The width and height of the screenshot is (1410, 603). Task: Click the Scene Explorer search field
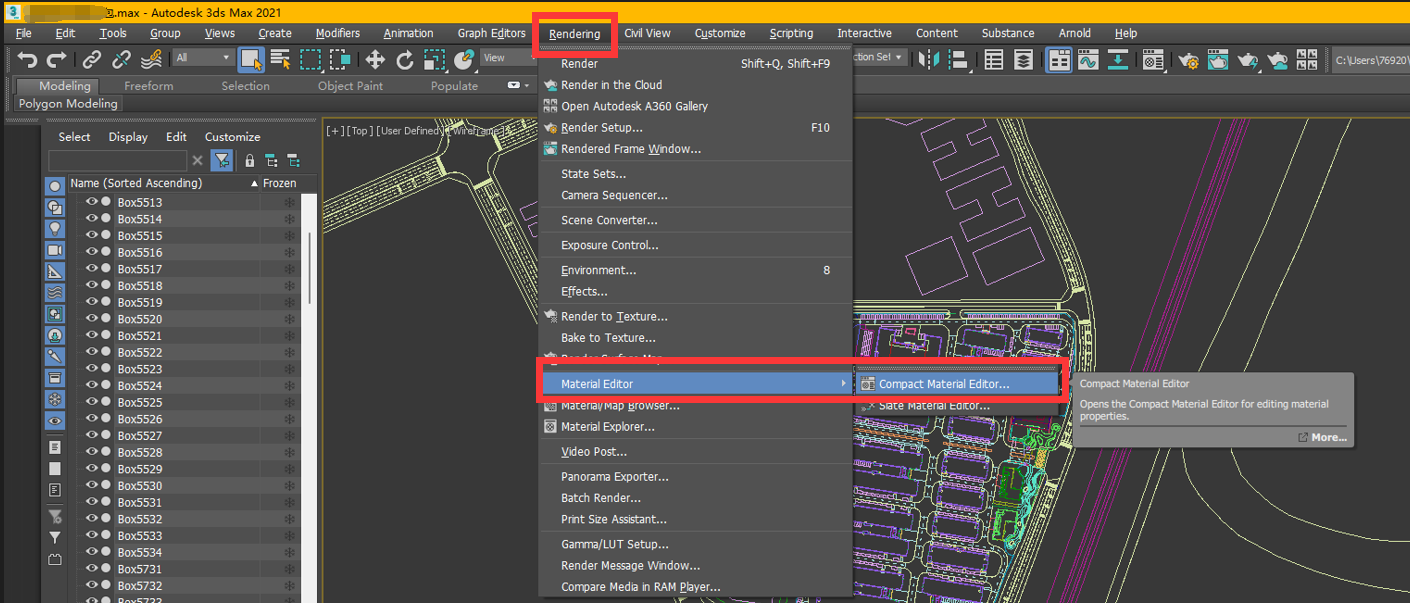coord(115,160)
